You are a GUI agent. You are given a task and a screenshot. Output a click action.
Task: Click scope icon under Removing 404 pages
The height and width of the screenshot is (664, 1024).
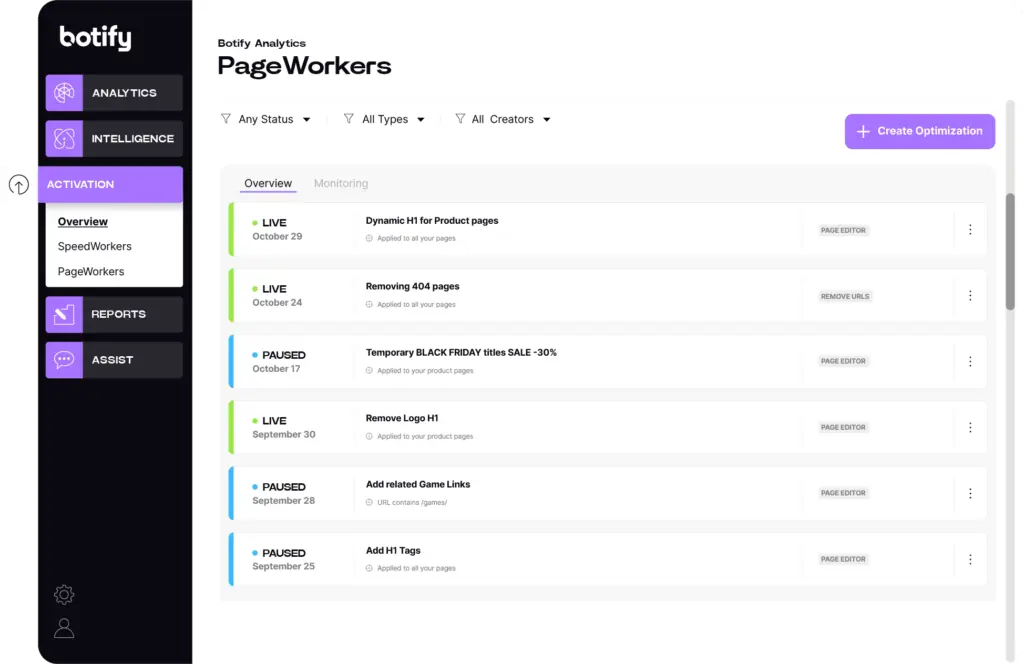[369, 304]
